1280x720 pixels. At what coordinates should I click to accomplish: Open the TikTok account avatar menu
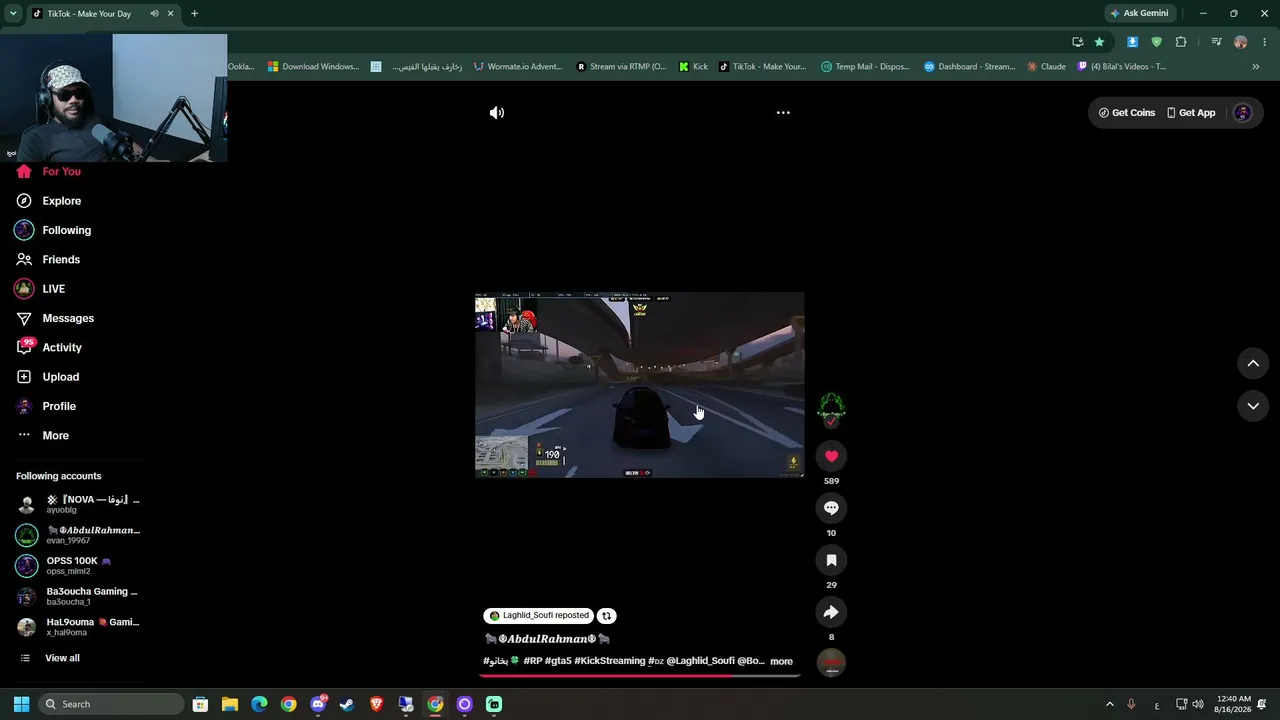pyautogui.click(x=1243, y=113)
